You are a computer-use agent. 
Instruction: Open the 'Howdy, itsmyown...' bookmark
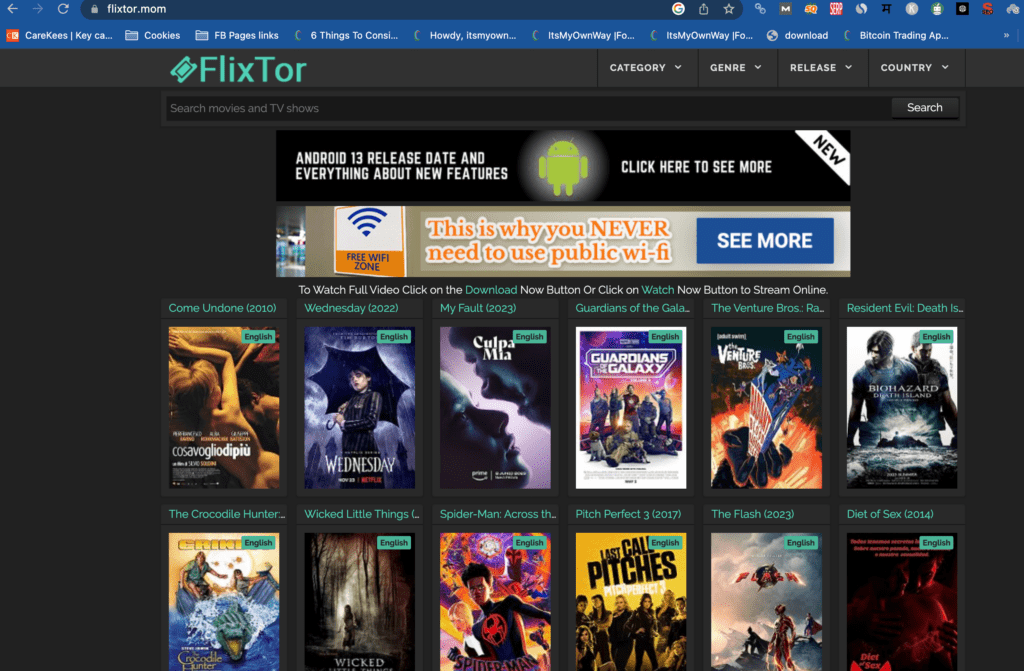[x=464, y=35]
